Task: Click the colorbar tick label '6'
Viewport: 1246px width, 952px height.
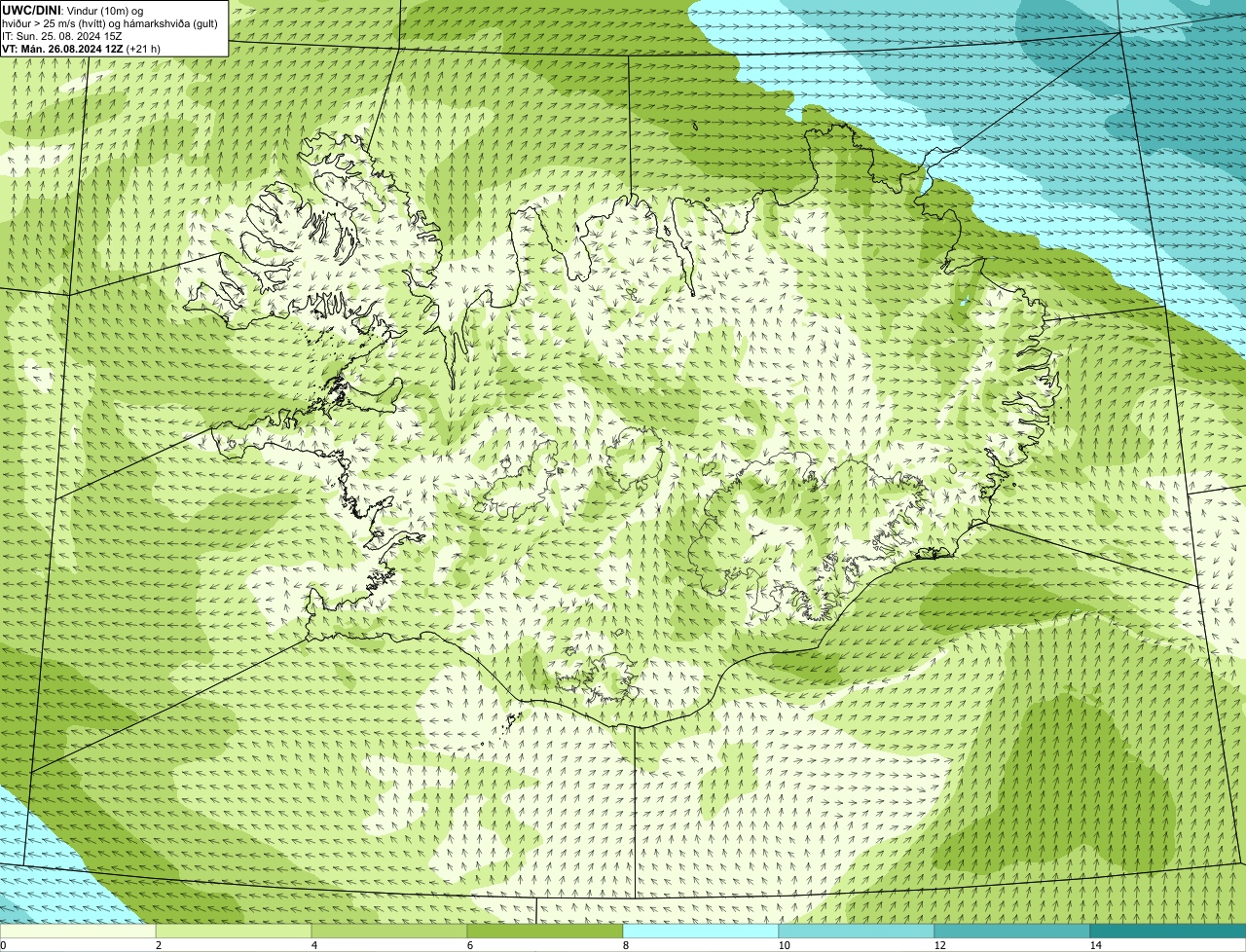Action: pyautogui.click(x=469, y=945)
